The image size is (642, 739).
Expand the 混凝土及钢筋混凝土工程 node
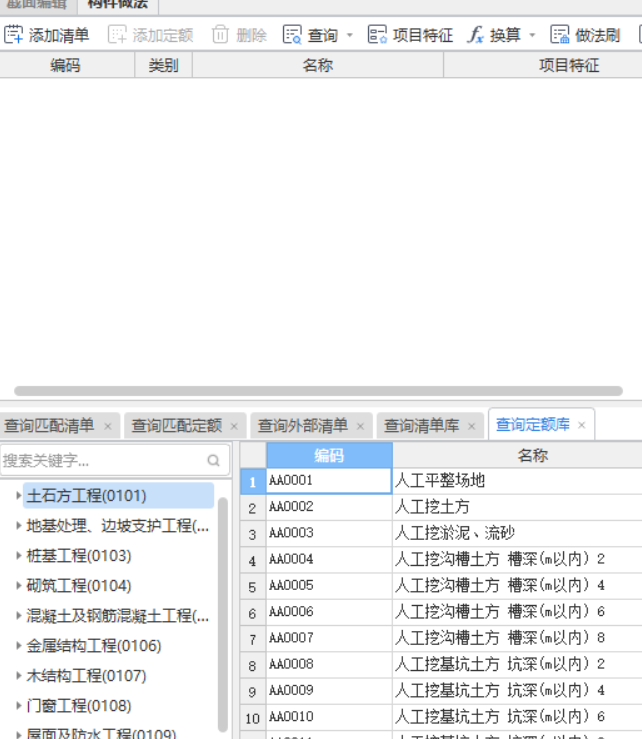tap(18, 615)
